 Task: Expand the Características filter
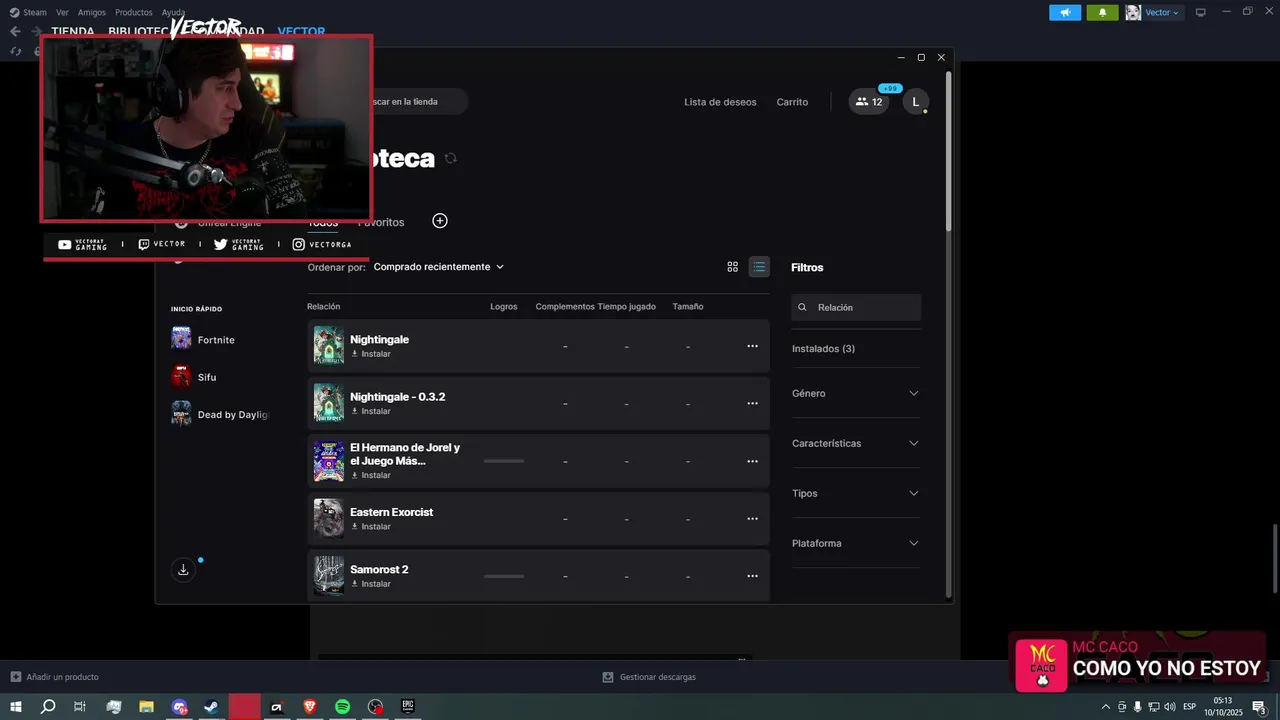pos(855,443)
